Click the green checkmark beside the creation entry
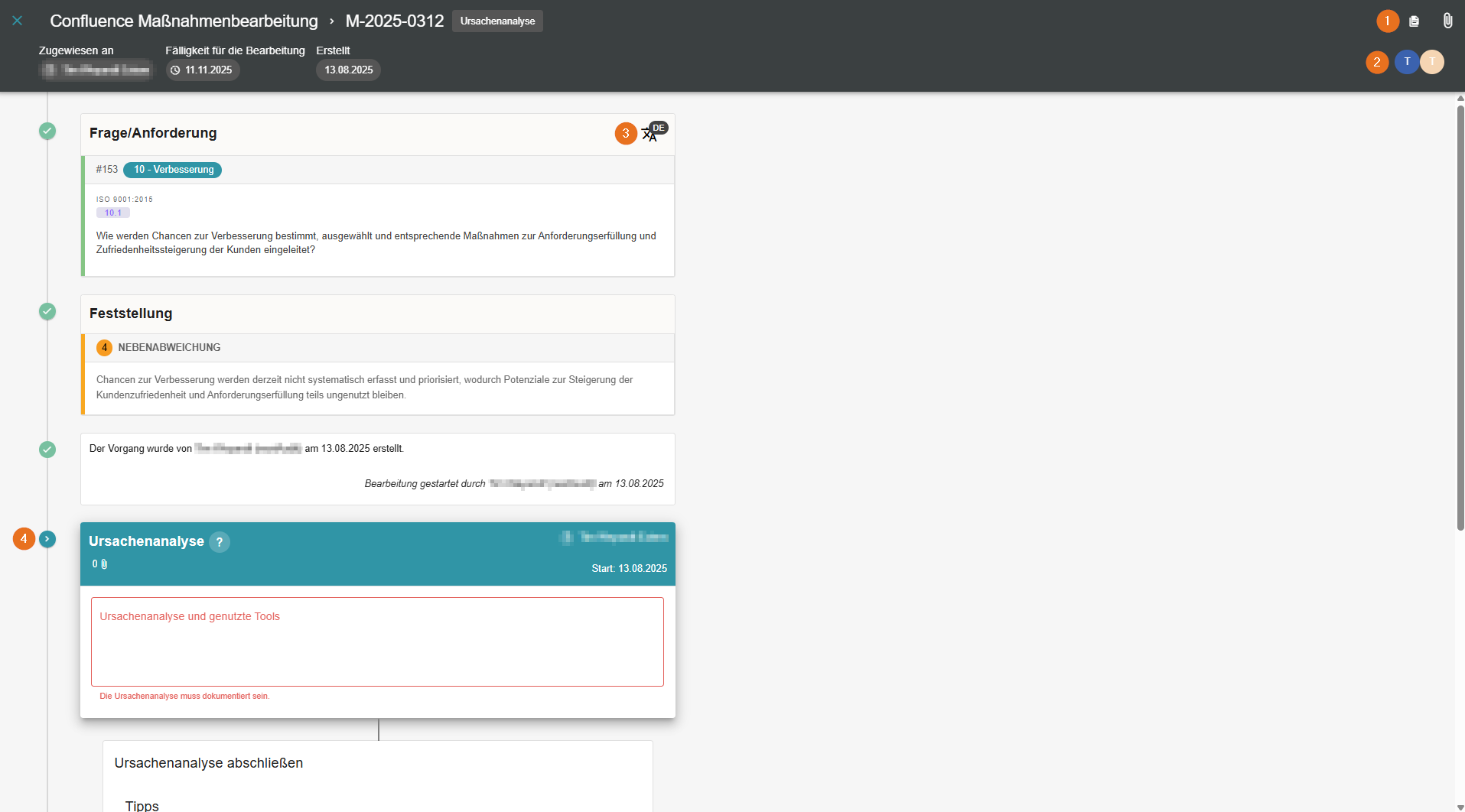This screenshot has width=1465, height=812. click(x=47, y=450)
